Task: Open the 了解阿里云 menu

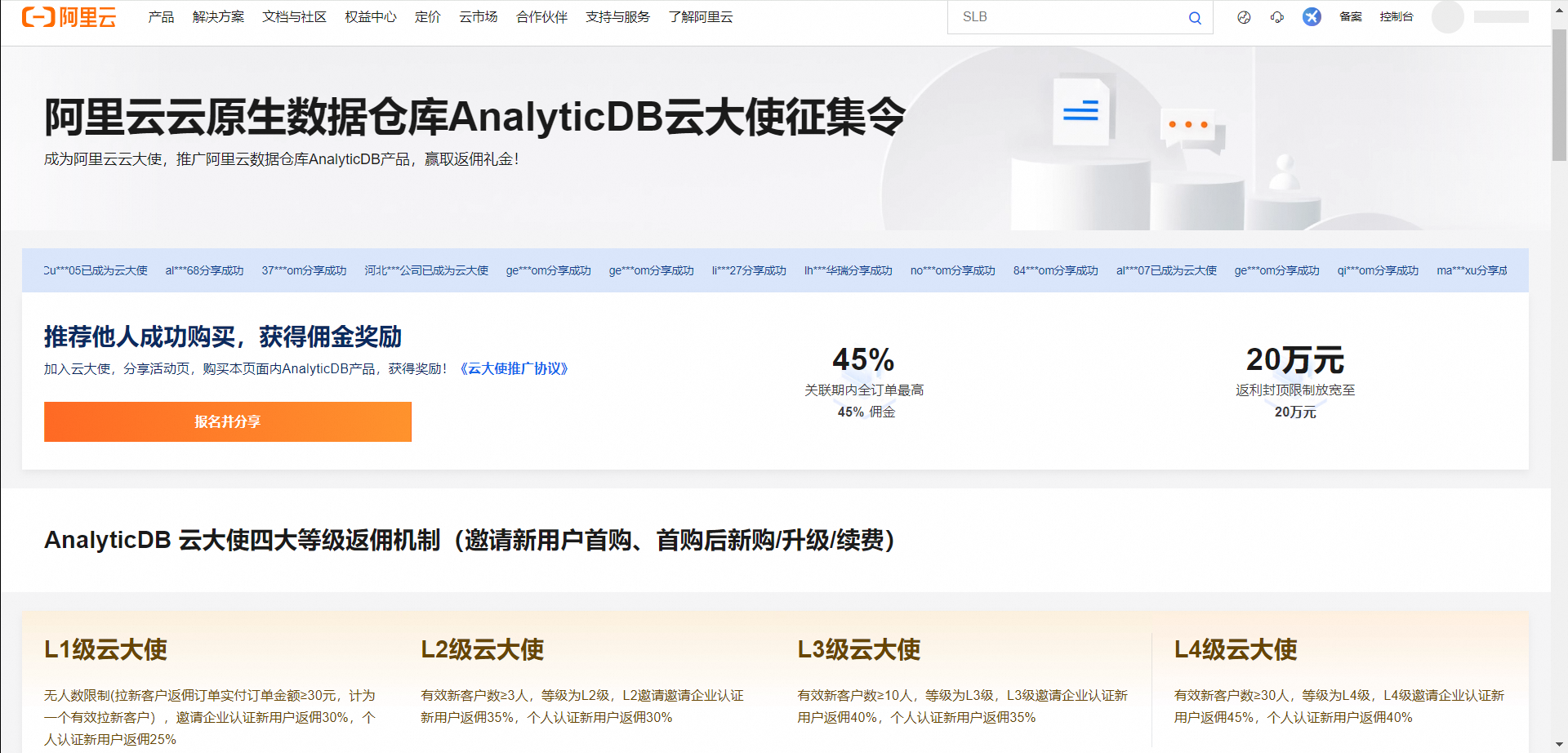Action: pos(700,17)
